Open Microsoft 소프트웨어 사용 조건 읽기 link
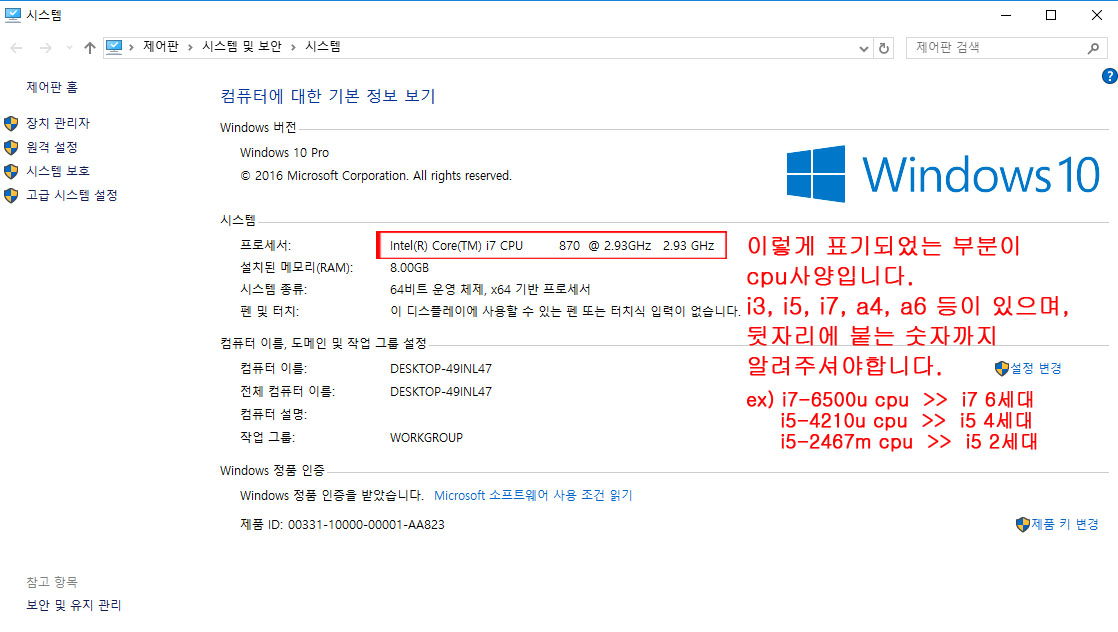The width and height of the screenshot is (1118, 632). point(533,495)
